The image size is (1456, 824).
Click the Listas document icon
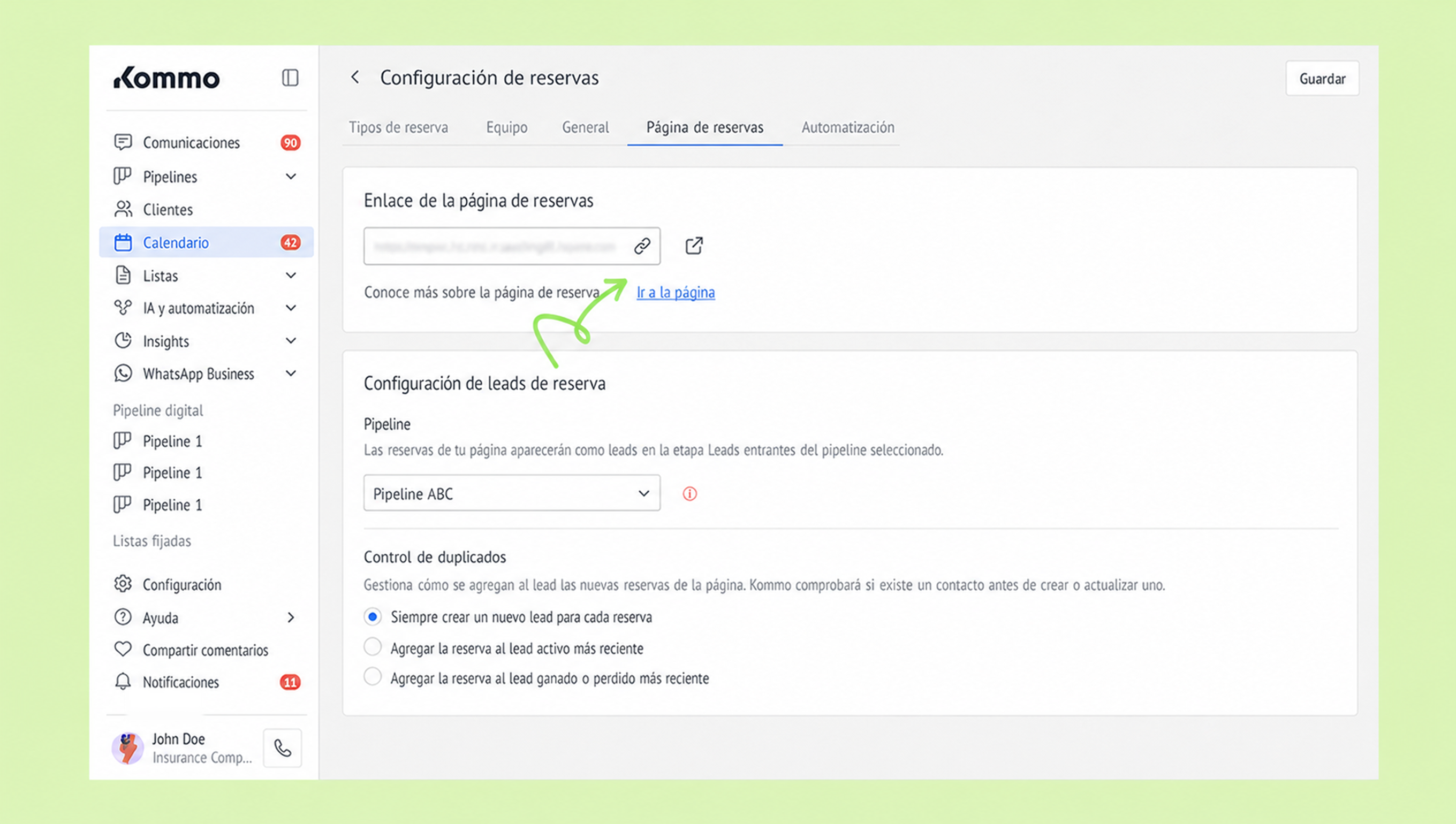tap(123, 275)
